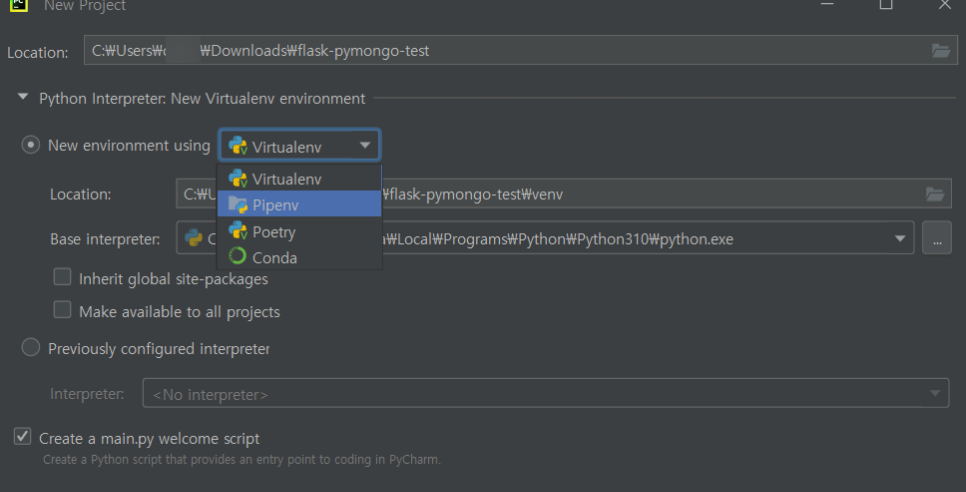966x492 pixels.
Task: Select New environment using radio button
Action: tap(30, 145)
